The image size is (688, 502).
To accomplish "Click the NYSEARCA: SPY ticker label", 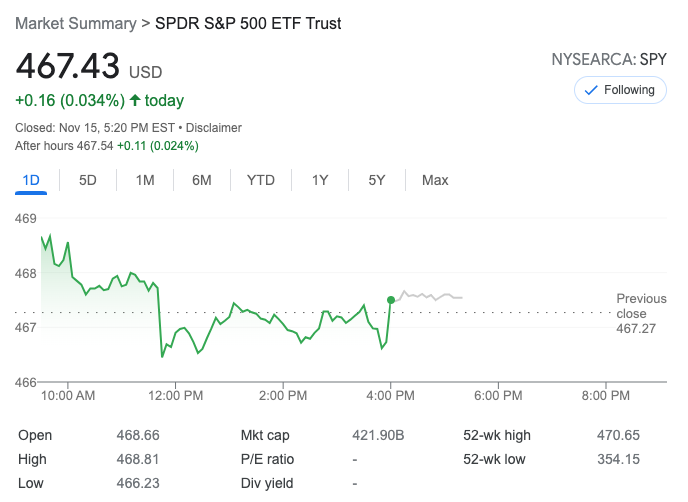I will pos(608,59).
